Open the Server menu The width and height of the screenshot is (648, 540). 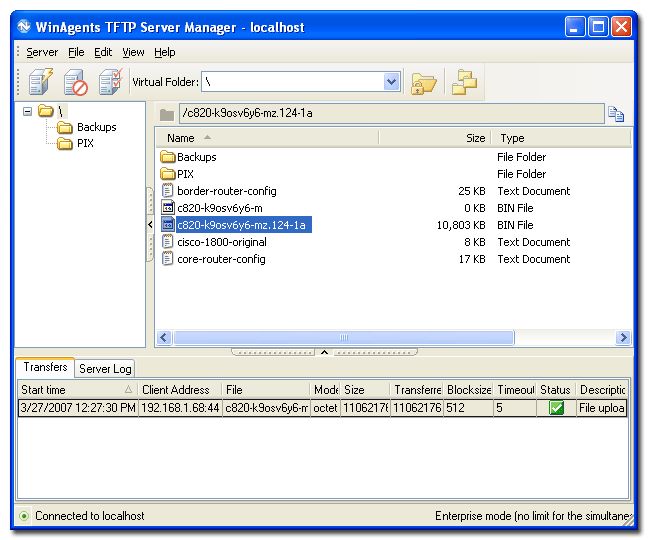[x=42, y=52]
